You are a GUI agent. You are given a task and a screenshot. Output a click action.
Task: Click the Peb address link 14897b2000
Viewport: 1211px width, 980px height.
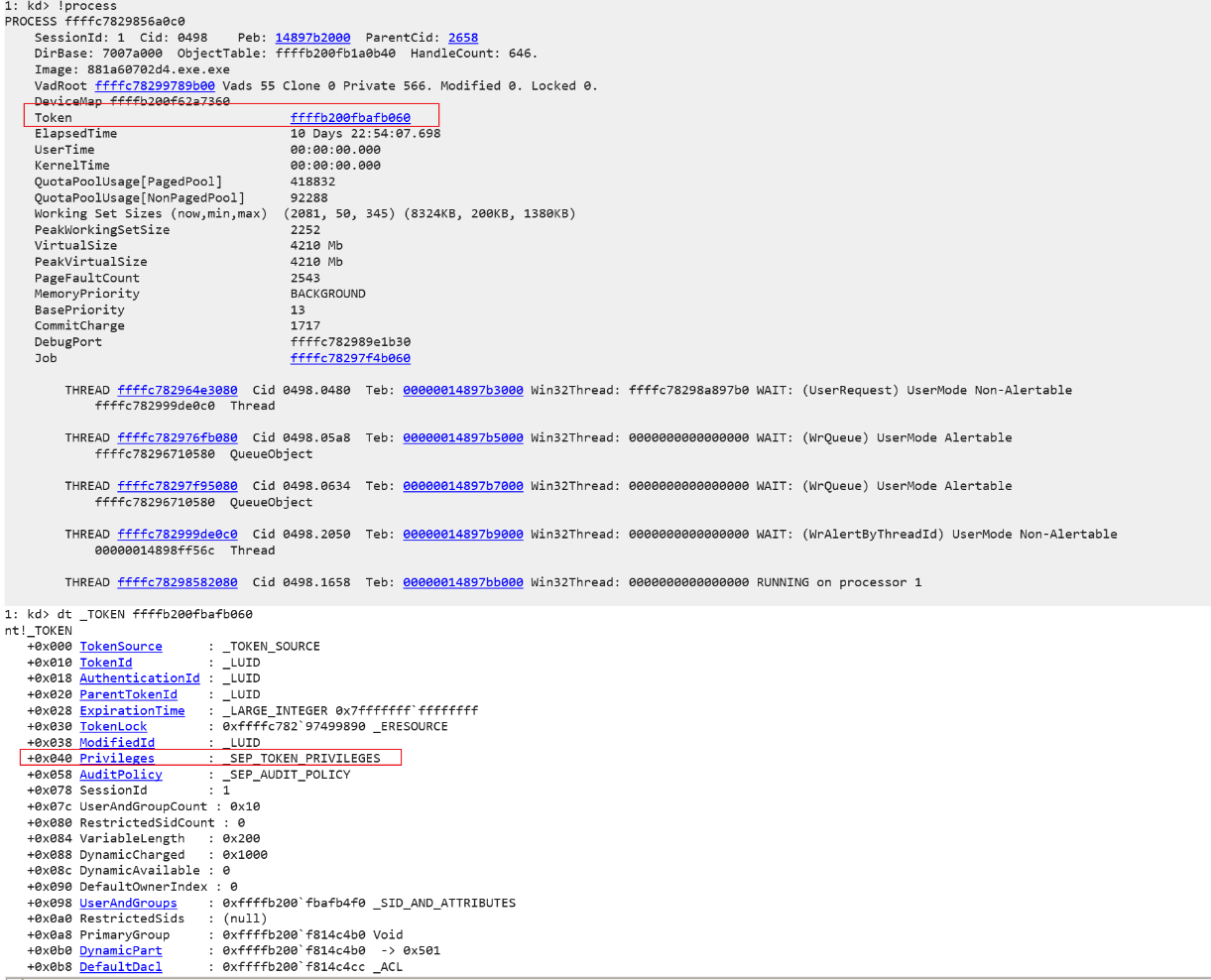[x=311, y=38]
